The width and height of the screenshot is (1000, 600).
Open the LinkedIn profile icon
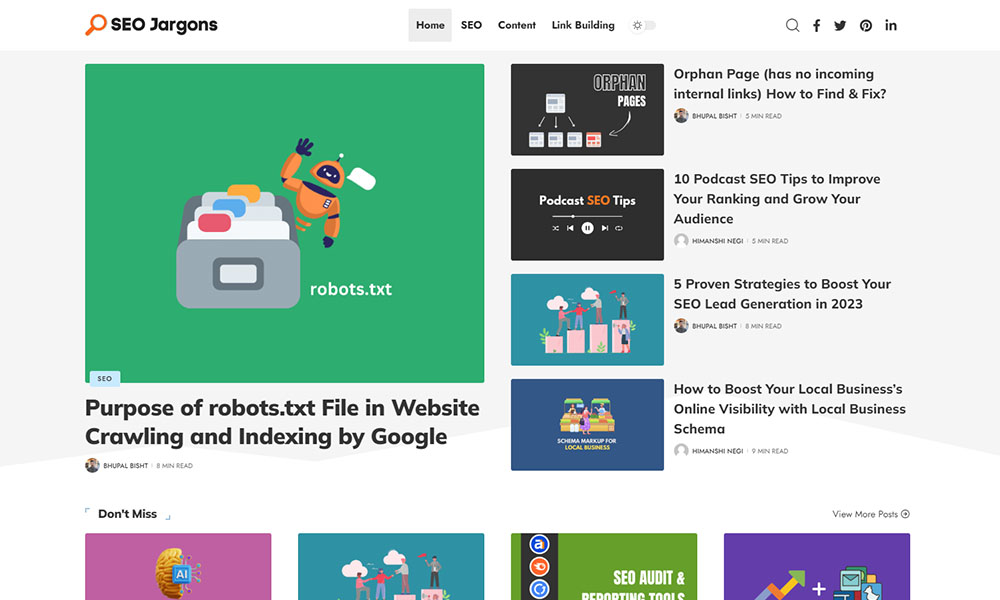click(890, 25)
